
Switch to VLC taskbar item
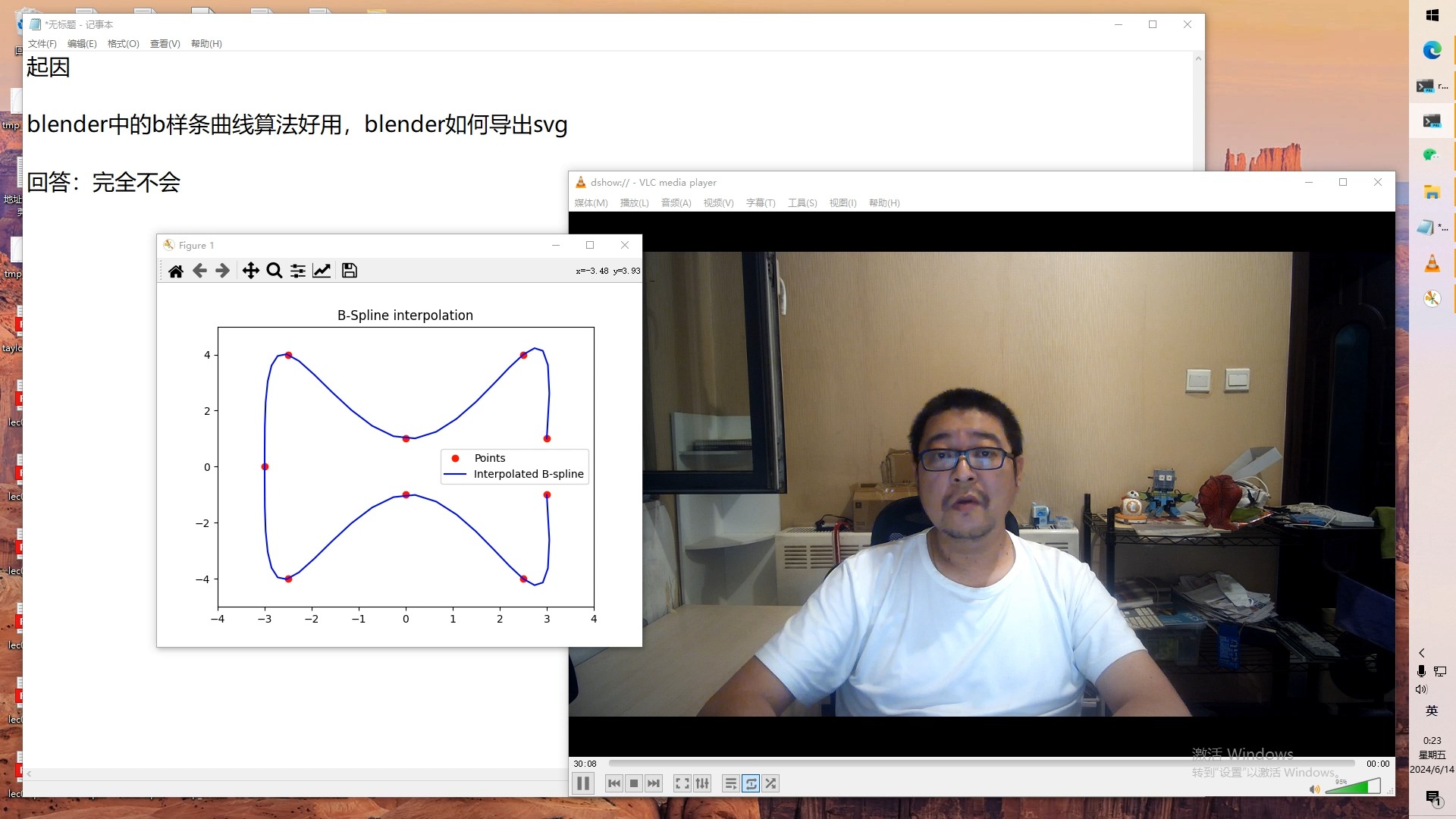click(1432, 263)
